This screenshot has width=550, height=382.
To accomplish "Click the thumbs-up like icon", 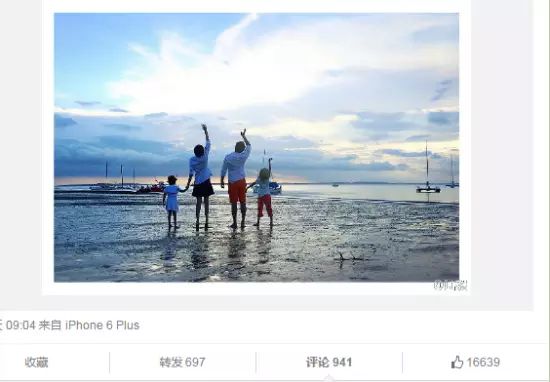I will (457, 362).
